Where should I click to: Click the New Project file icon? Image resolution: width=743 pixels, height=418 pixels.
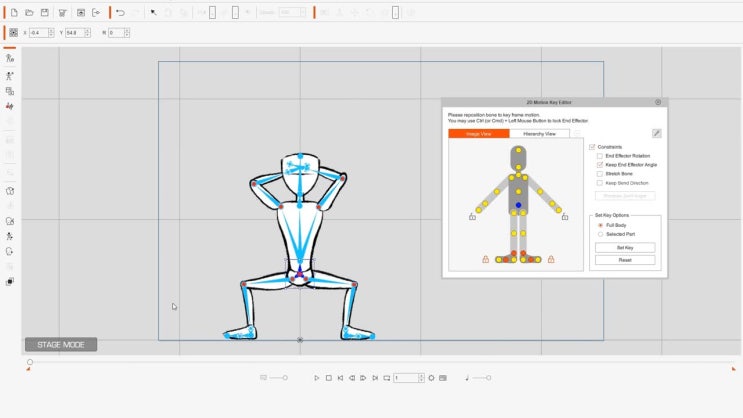coord(14,13)
